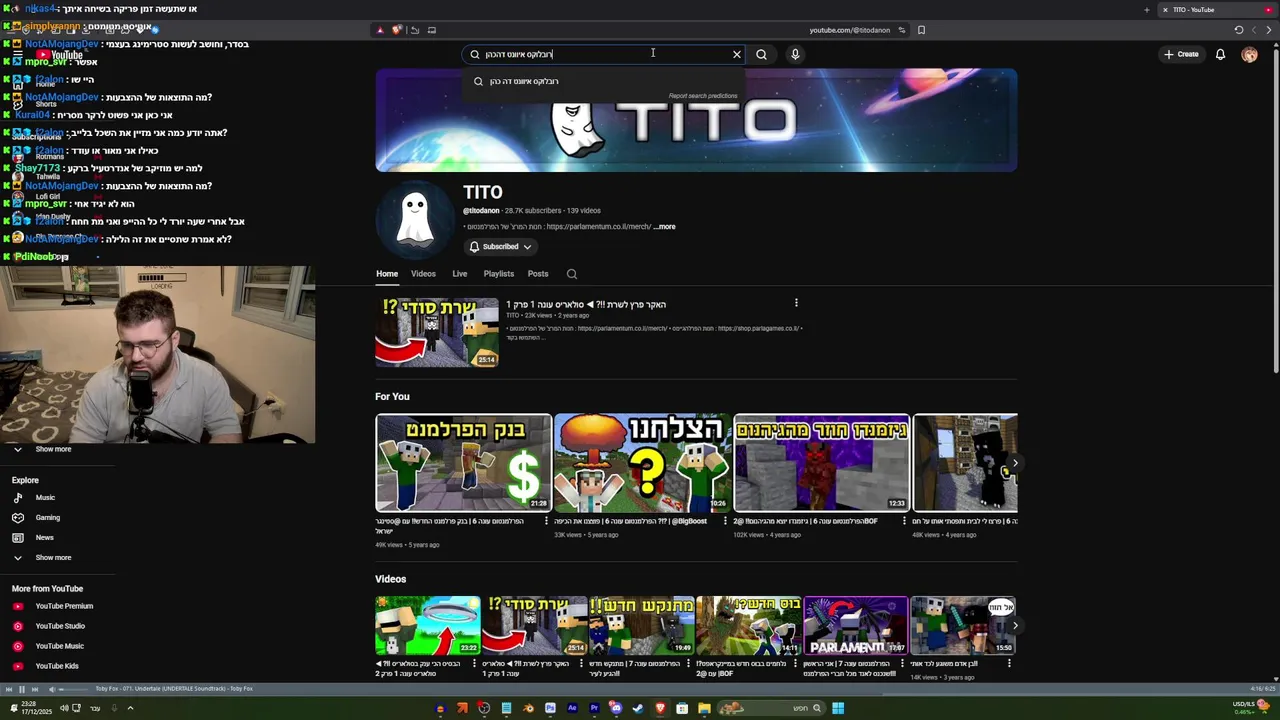1280x720 pixels.
Task: Clear the YouTube search box text
Action: click(737, 54)
